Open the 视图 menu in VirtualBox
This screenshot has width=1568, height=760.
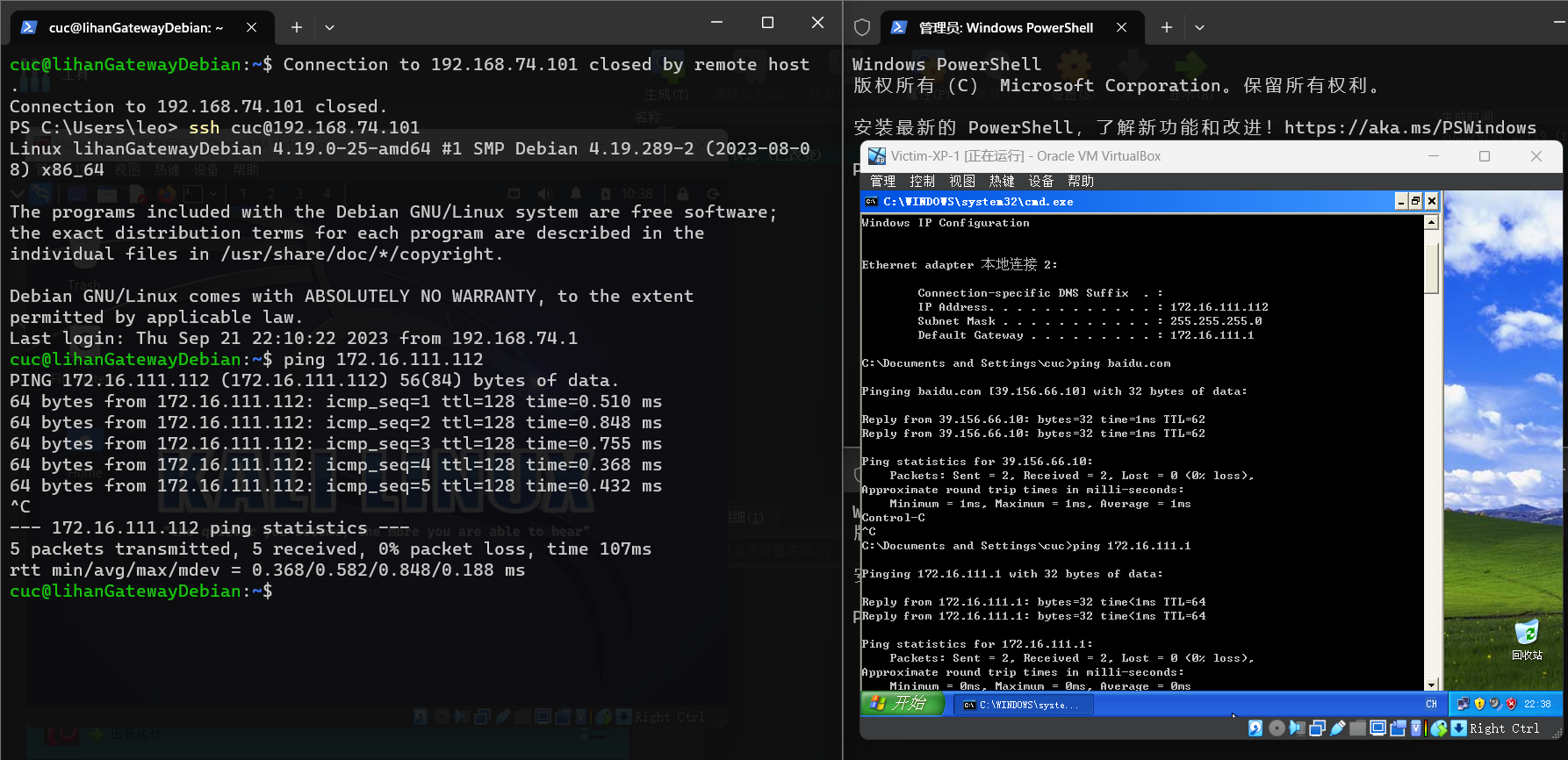[961, 181]
